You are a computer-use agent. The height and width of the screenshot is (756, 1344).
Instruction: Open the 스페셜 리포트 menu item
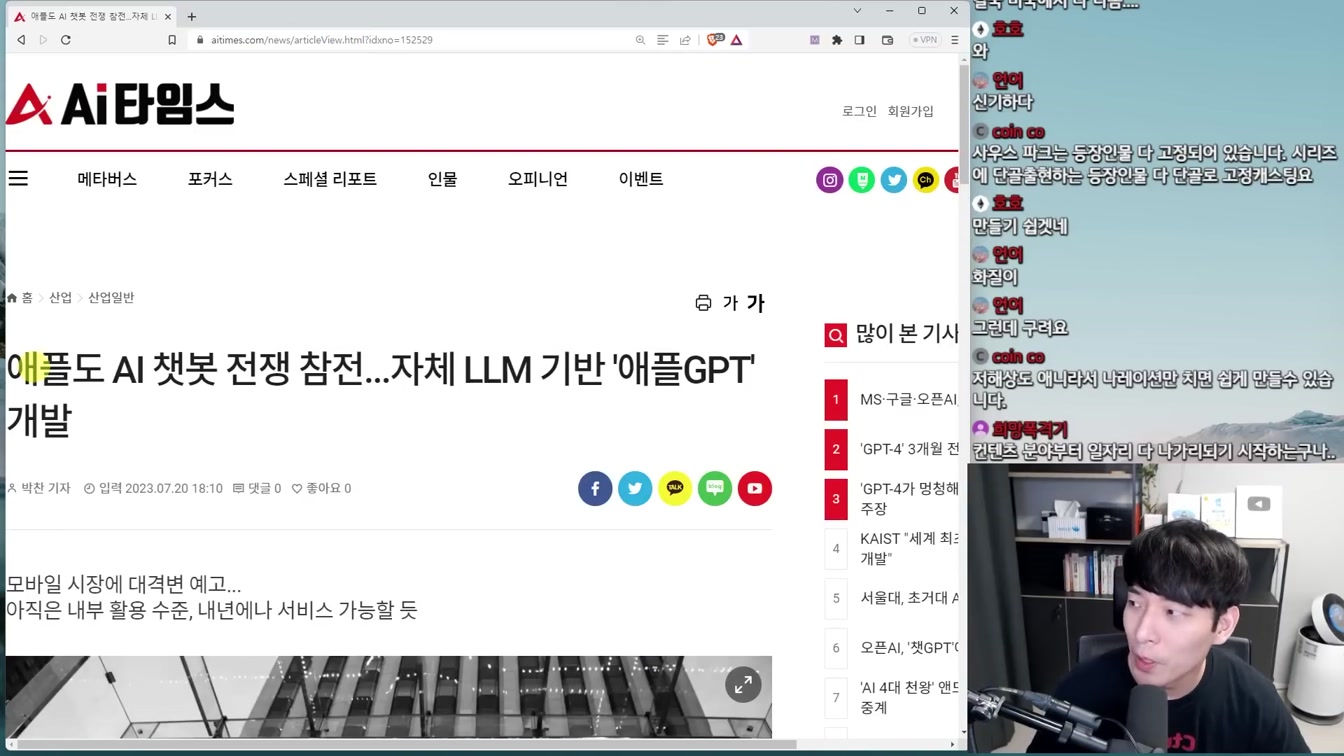coord(330,179)
